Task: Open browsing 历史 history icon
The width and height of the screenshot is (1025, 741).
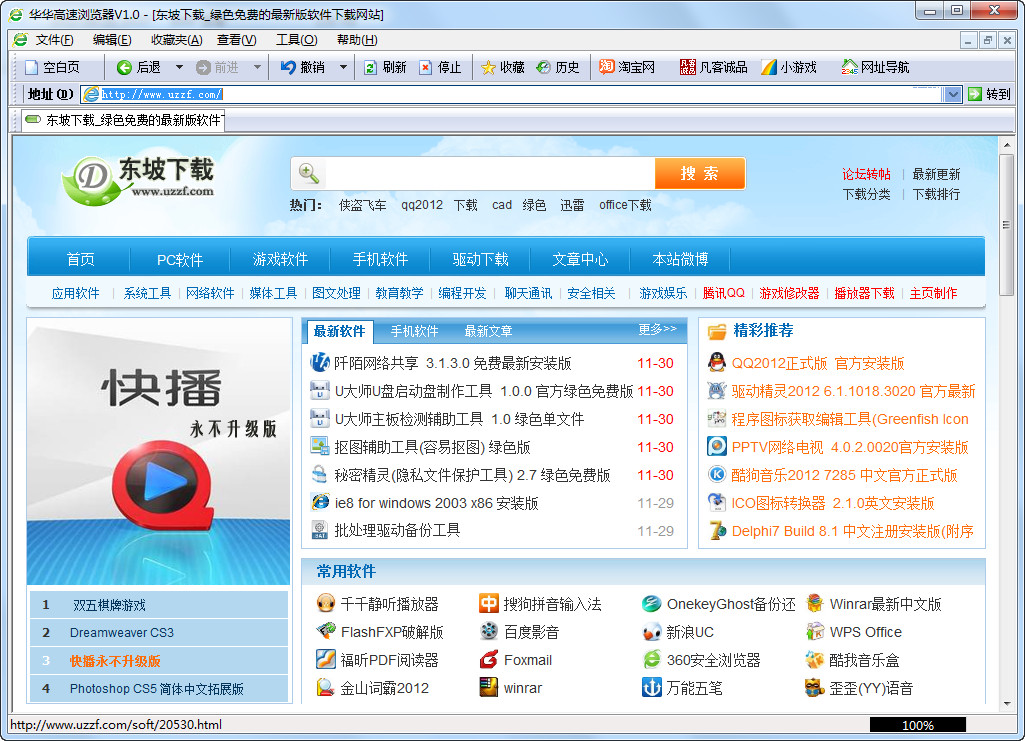Action: (543, 67)
